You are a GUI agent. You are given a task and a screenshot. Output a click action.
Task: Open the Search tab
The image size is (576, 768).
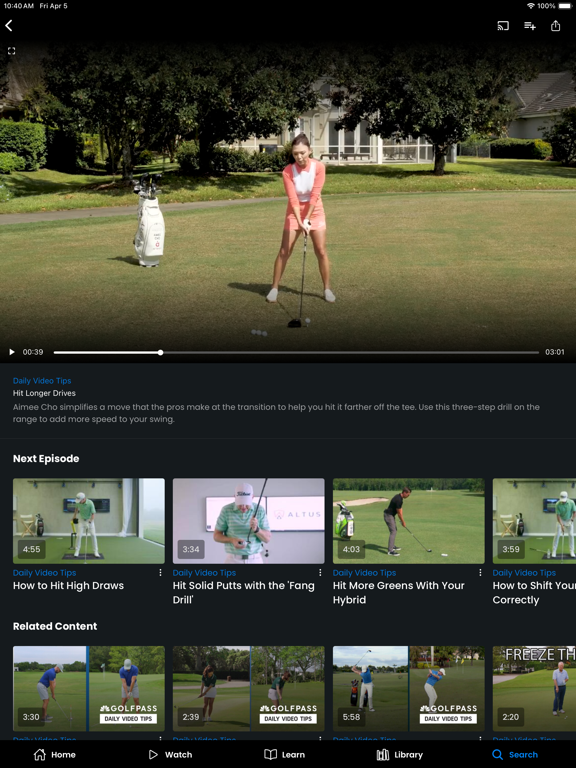point(515,755)
